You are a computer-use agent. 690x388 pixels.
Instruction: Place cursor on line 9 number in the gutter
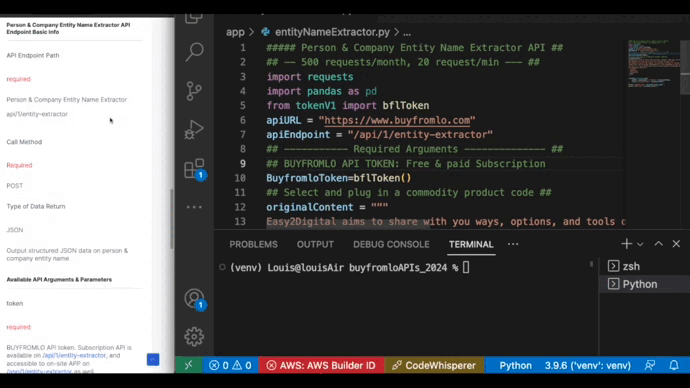[242, 164]
